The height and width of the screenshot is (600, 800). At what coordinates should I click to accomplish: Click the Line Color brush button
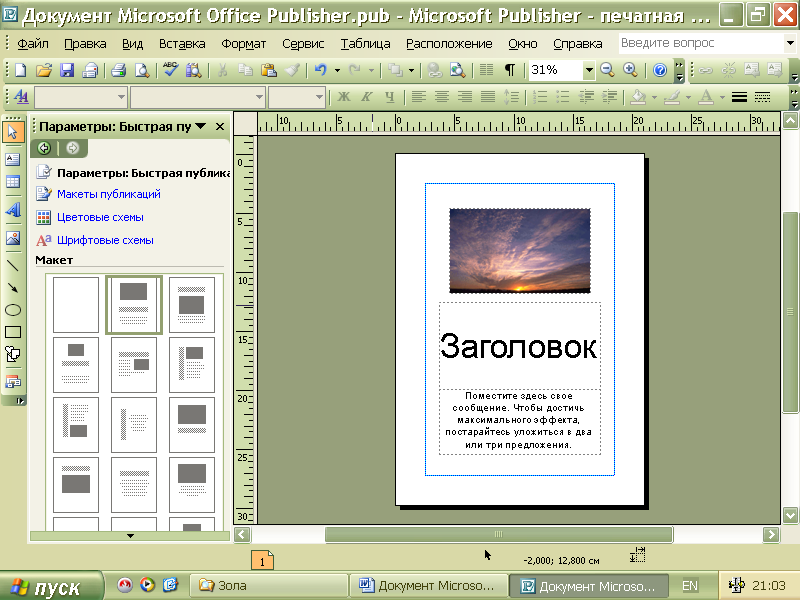pos(672,96)
